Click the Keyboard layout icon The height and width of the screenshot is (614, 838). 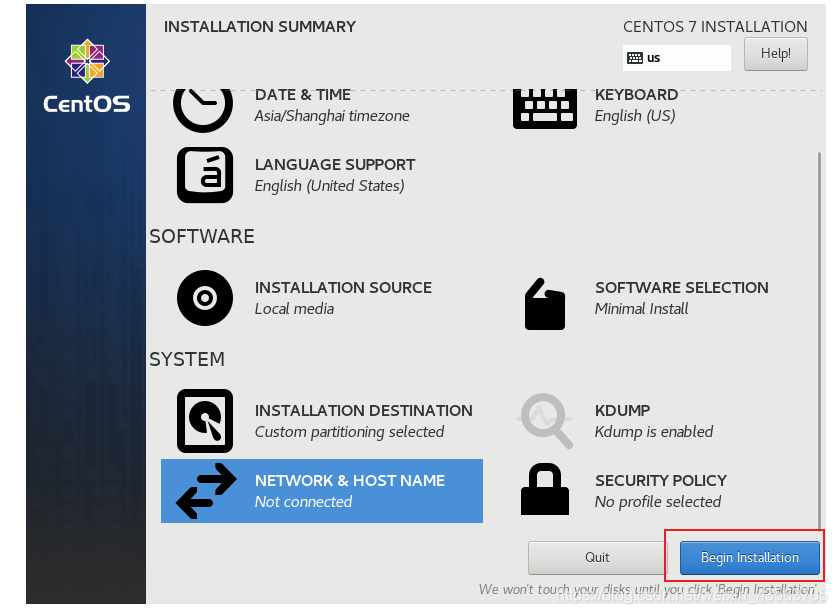tap(545, 109)
